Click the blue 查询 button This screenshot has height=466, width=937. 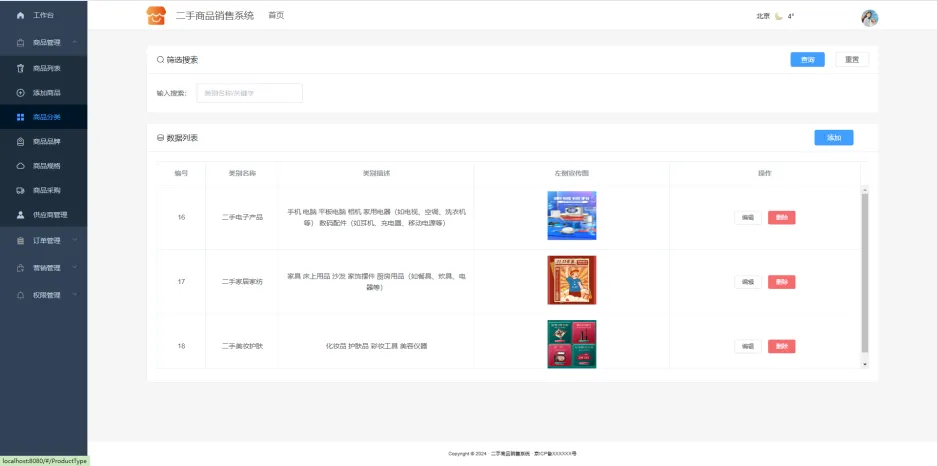[807, 60]
